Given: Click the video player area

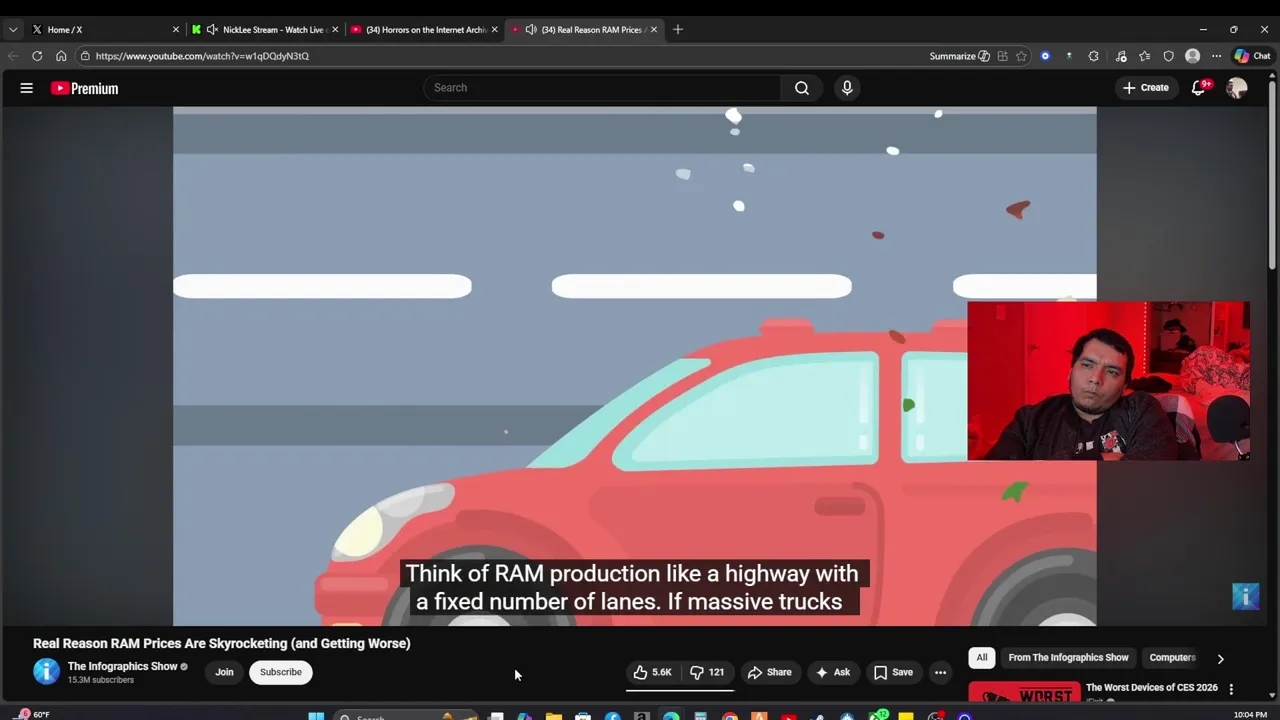Looking at the screenshot, I should point(634,366).
